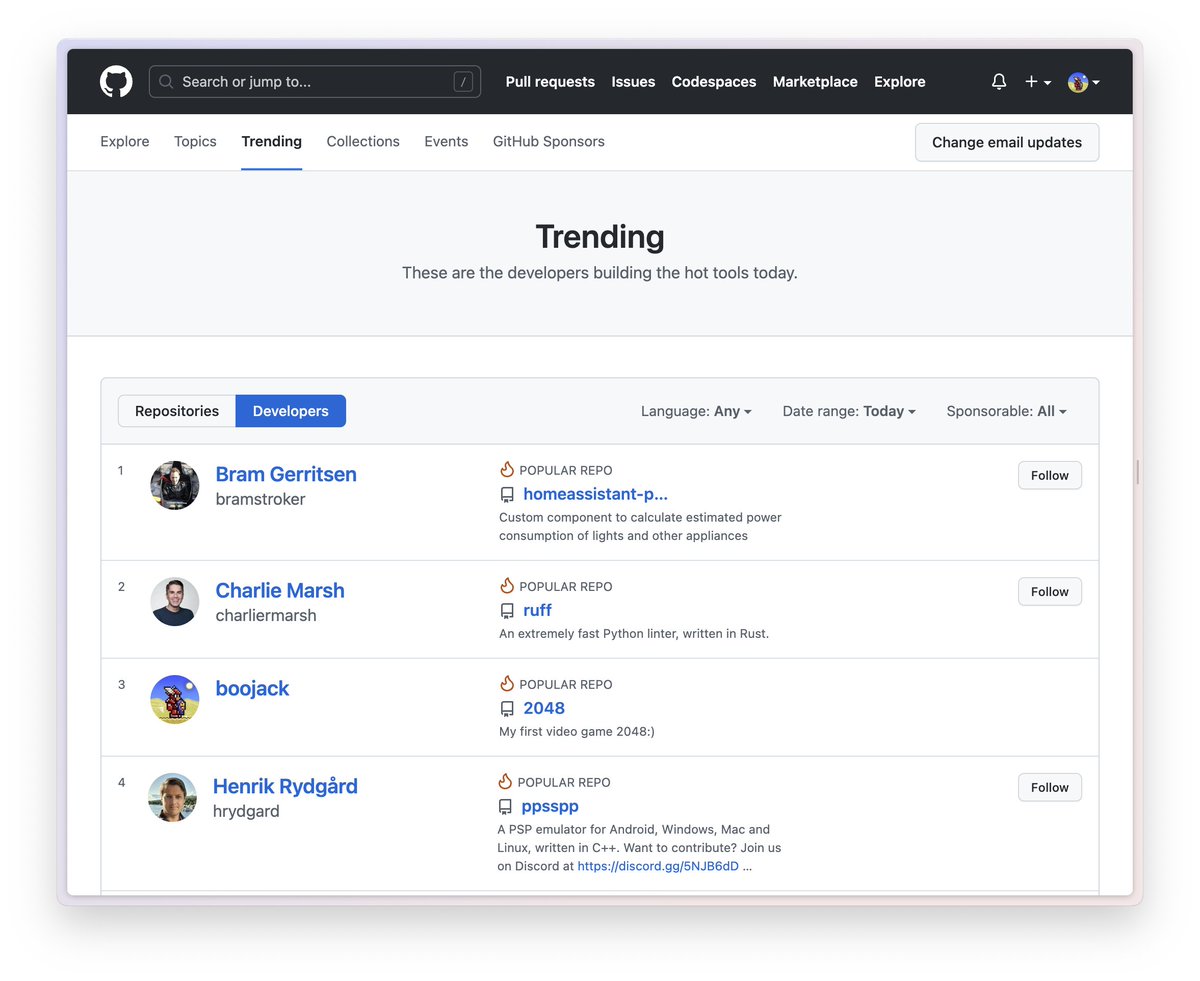Viewport: 1200px width, 981px height.
Task: Open the GitHub octocat logo home
Action: click(116, 82)
